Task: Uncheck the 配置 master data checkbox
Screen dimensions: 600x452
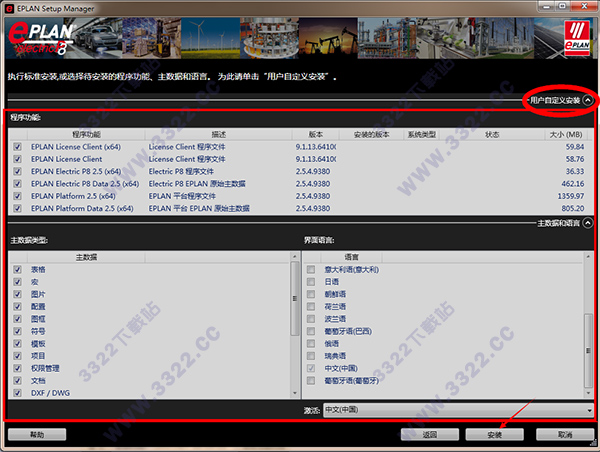Action: (x=17, y=307)
